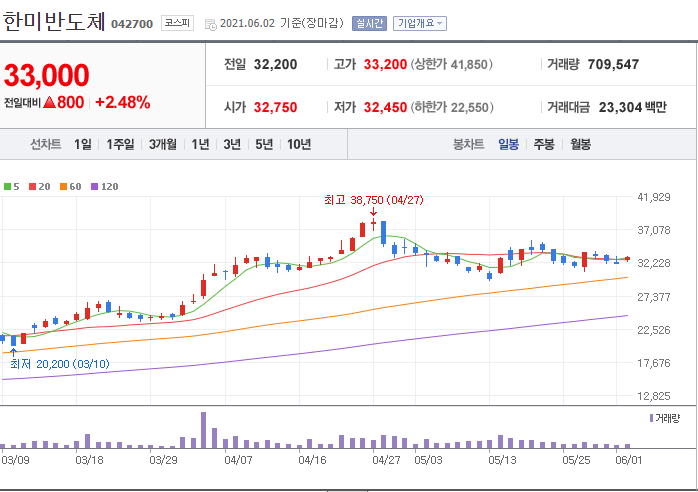
Task: Click the 상한가 41,850 text
Action: click(x=451, y=65)
